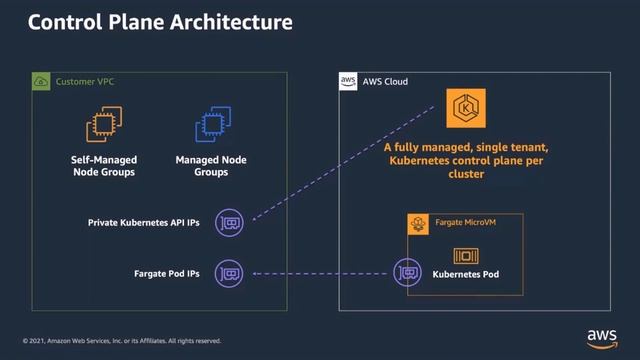Click the AWS Cloud logo badge
The width and height of the screenshot is (640, 360).
(x=348, y=81)
